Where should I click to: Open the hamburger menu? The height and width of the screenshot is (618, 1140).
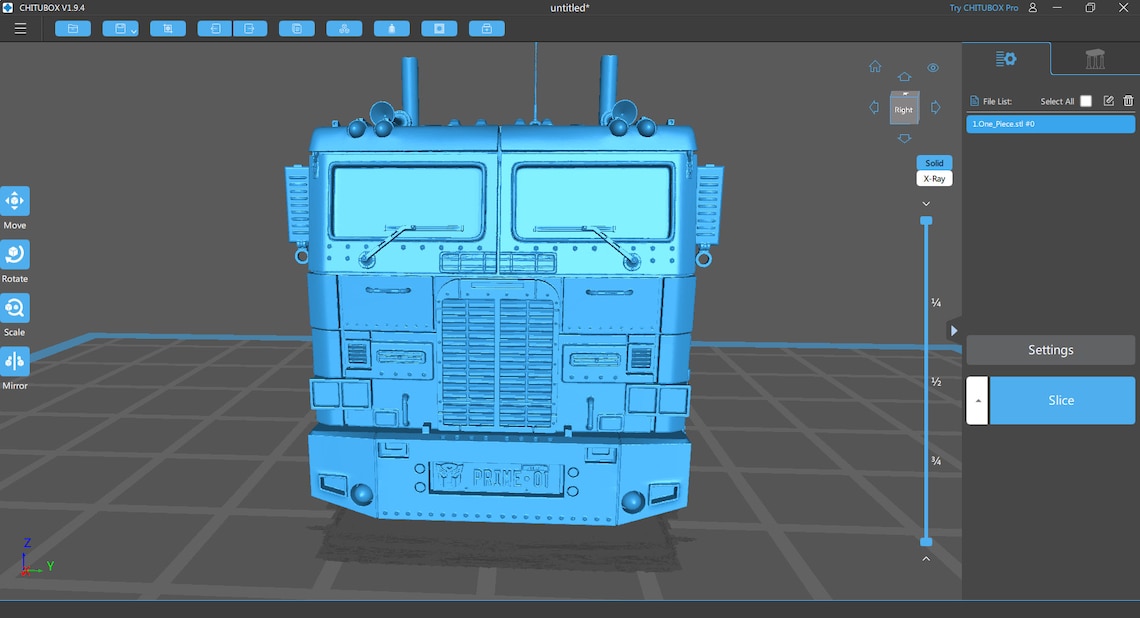[20, 28]
